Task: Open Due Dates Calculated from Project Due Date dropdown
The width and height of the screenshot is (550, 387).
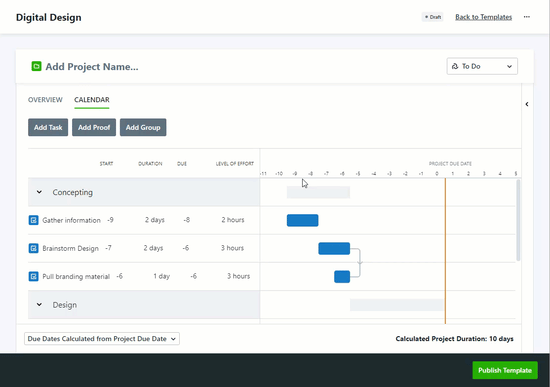Action: (x=102, y=339)
